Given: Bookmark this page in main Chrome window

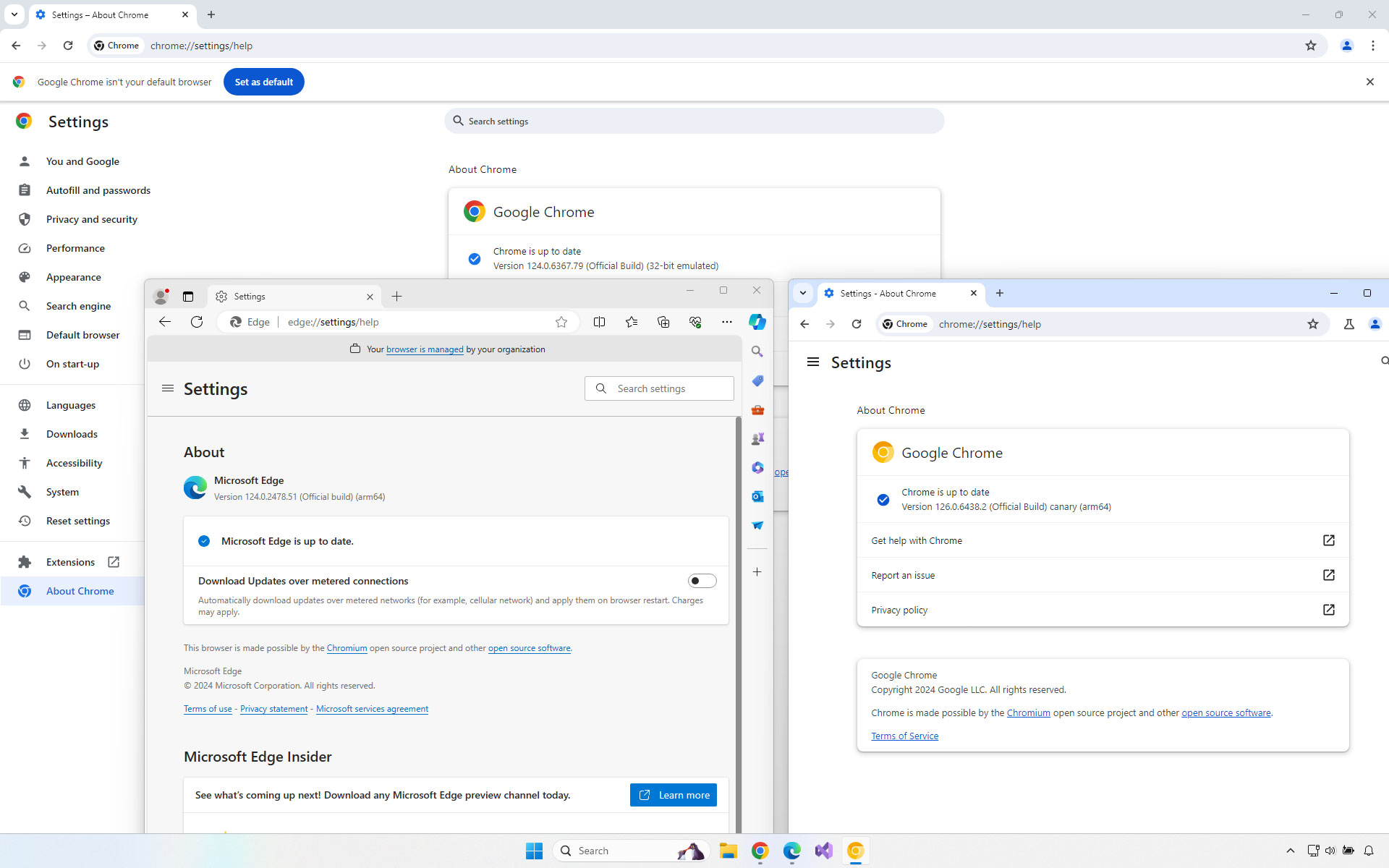Looking at the screenshot, I should pyautogui.click(x=1311, y=46).
